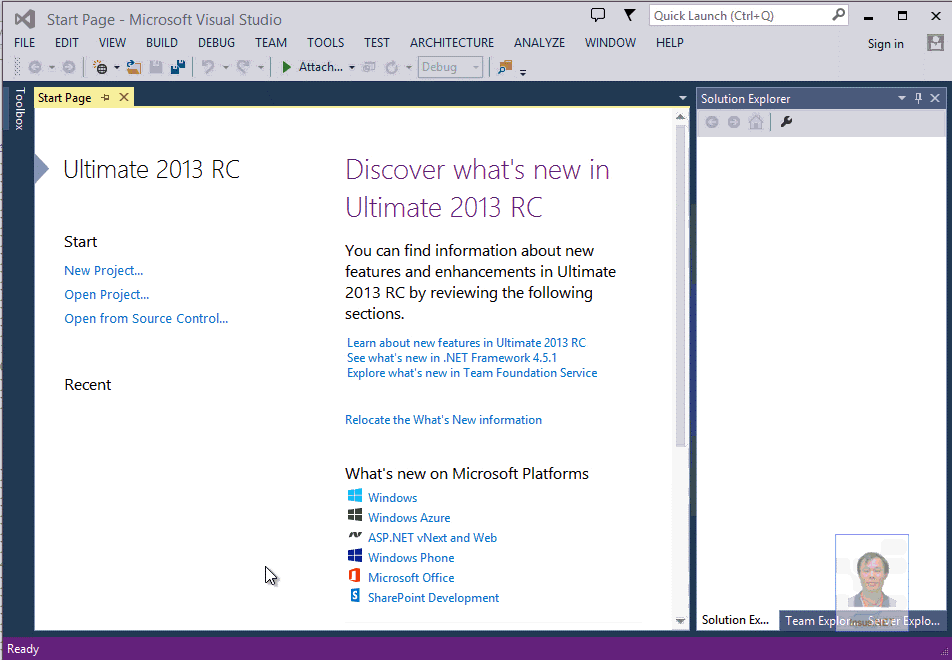Open the ARCHITECTURE menu

click(452, 43)
